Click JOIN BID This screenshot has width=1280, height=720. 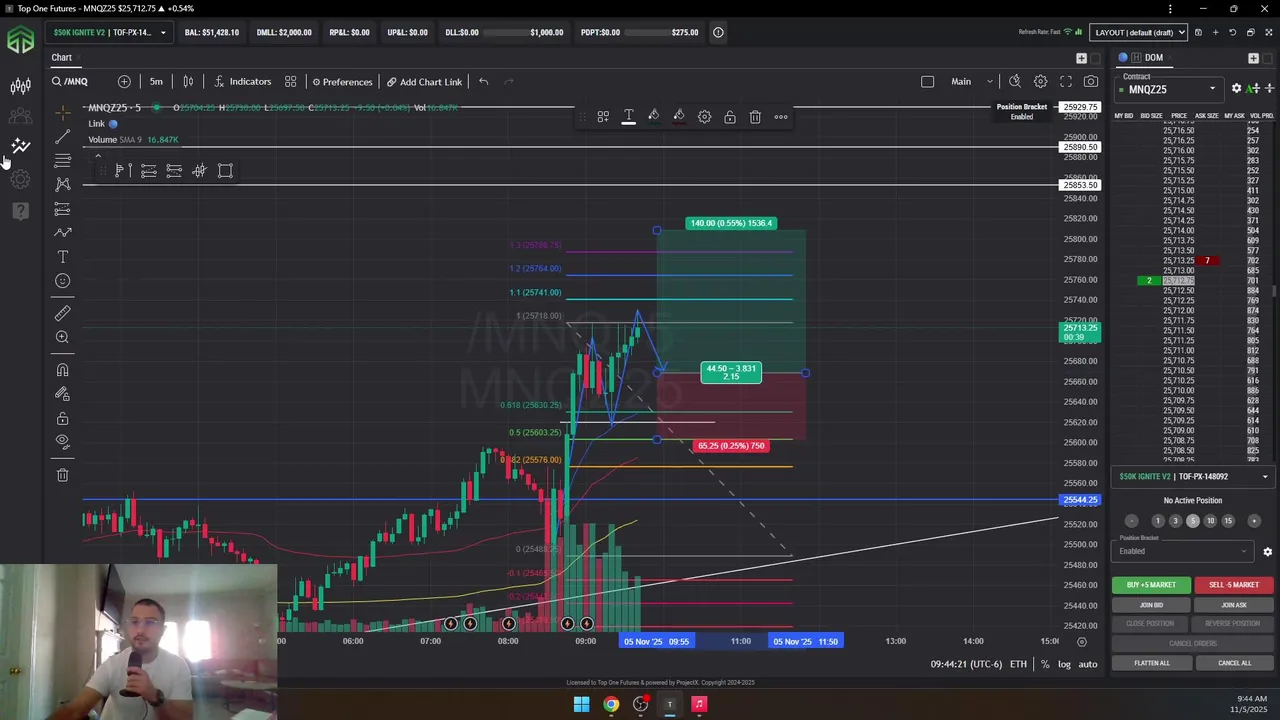1151,605
